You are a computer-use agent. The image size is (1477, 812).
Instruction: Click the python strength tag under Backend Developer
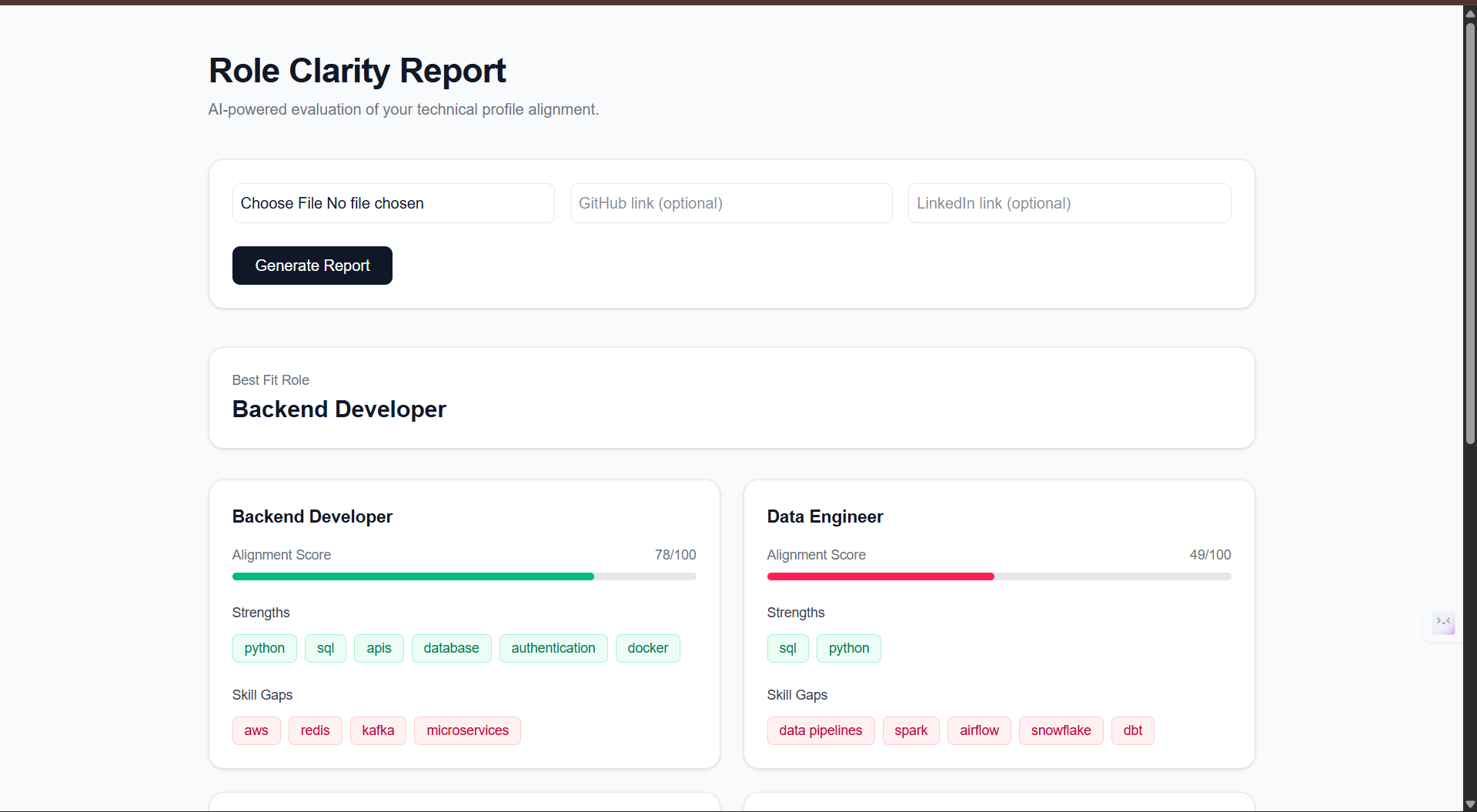tap(265, 648)
